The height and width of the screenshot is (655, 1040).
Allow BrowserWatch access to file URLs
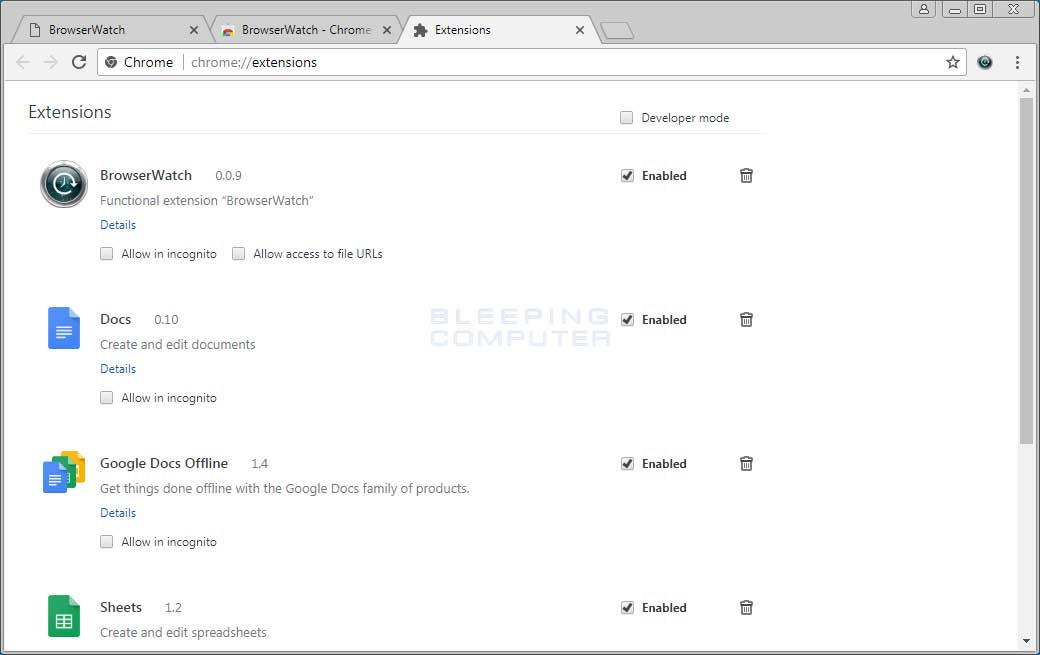coord(239,253)
